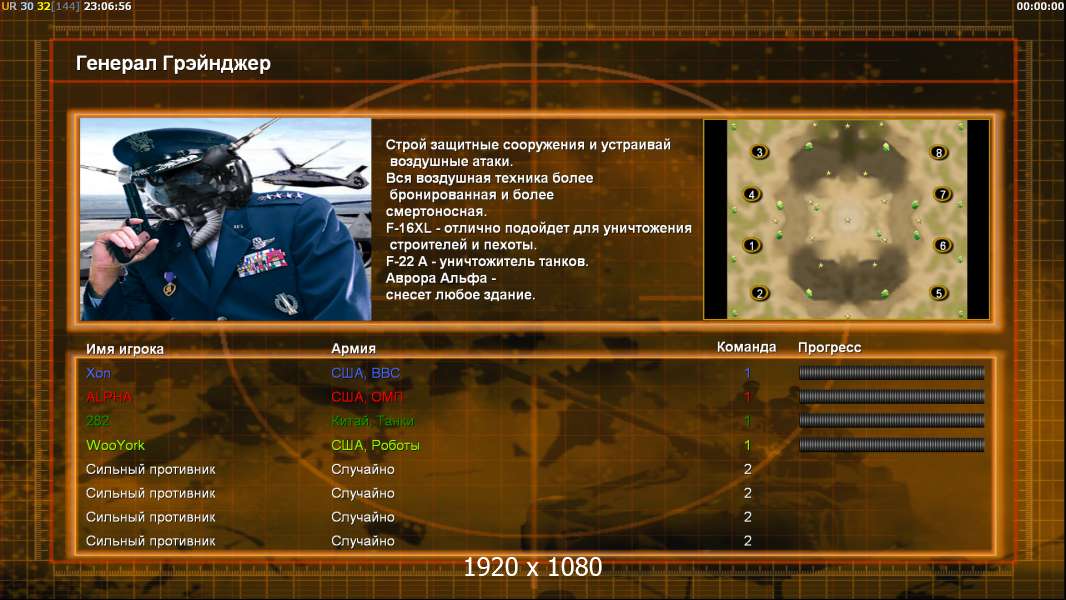Click start position marker 8 on the minimap
Screen dimensions: 1066x600
[939, 152]
